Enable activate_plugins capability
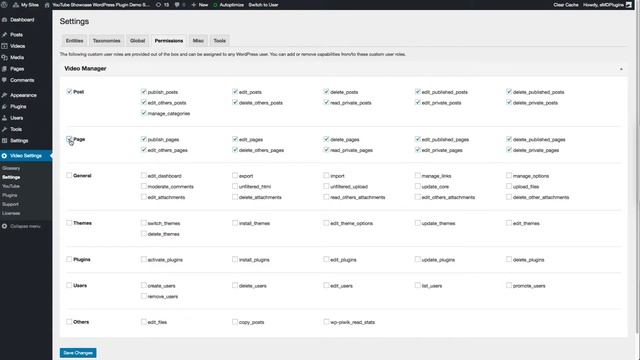Screen dimensions: 640x360 pyautogui.click(x=144, y=259)
